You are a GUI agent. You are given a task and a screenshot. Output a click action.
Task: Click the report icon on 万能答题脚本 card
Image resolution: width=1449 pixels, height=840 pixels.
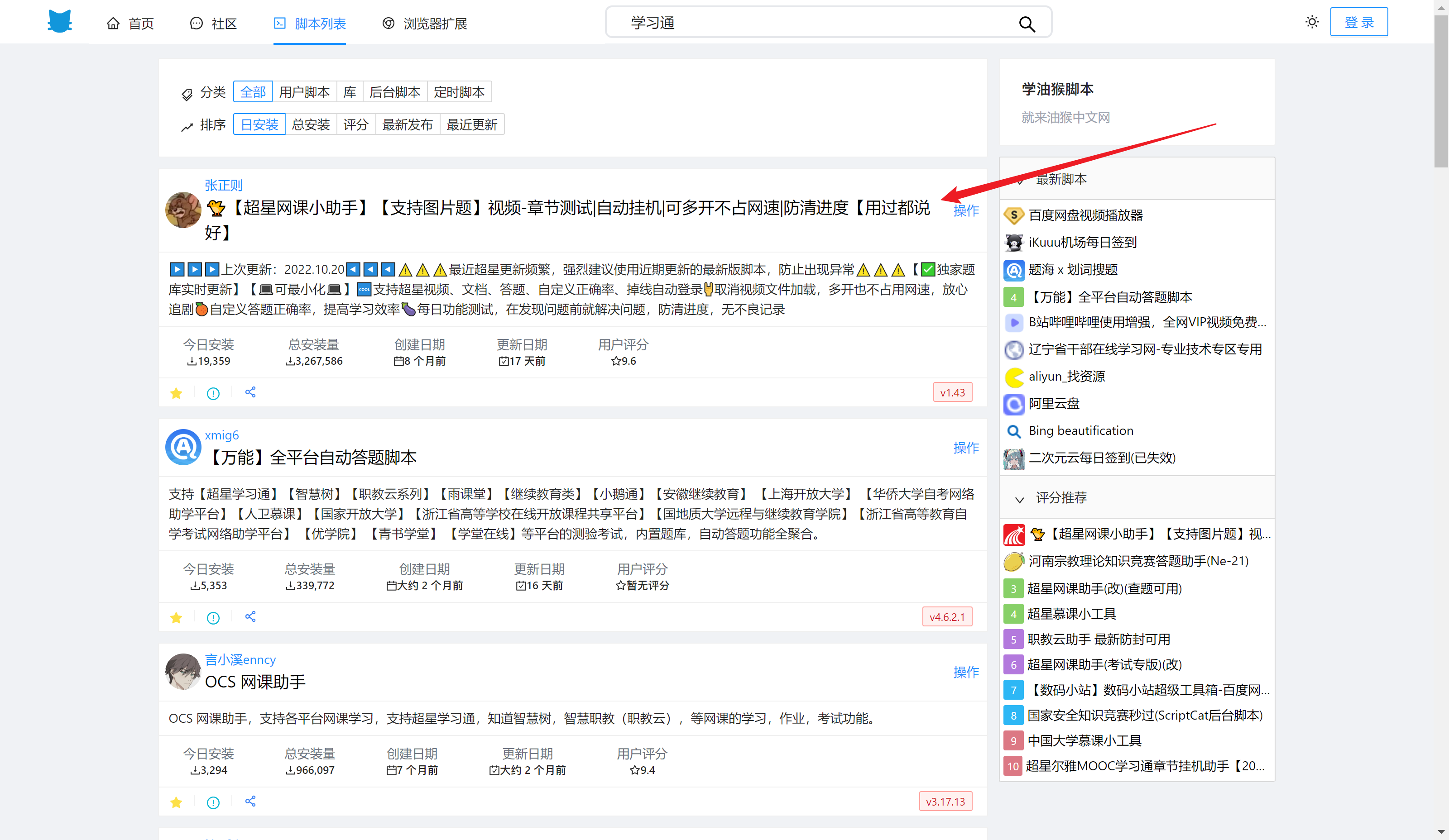213,617
